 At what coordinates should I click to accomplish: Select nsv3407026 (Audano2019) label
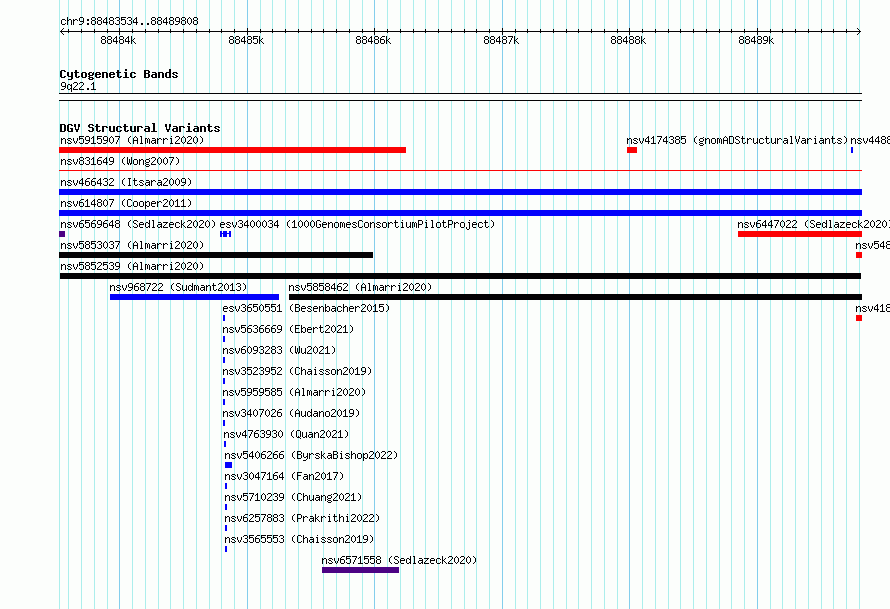coord(291,413)
